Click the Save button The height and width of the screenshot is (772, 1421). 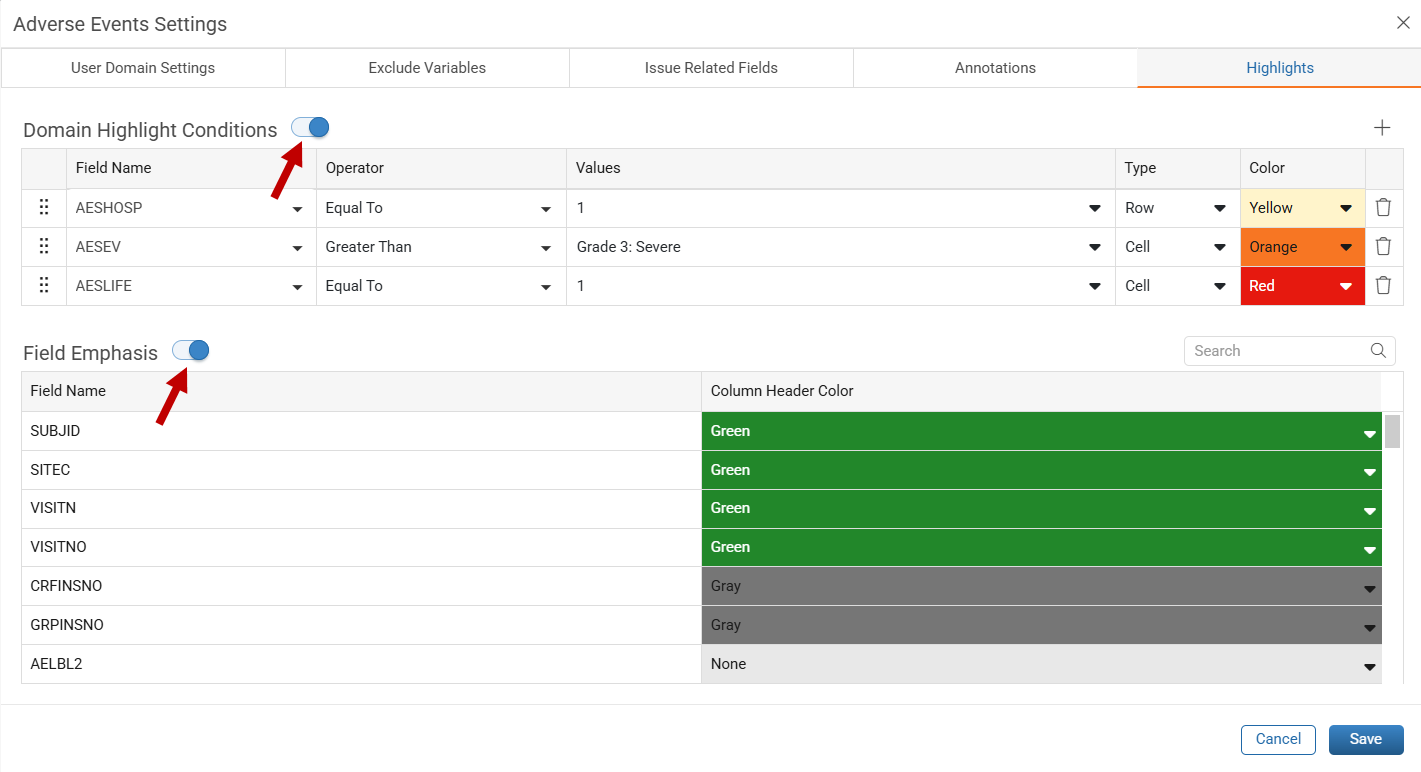coord(1366,739)
